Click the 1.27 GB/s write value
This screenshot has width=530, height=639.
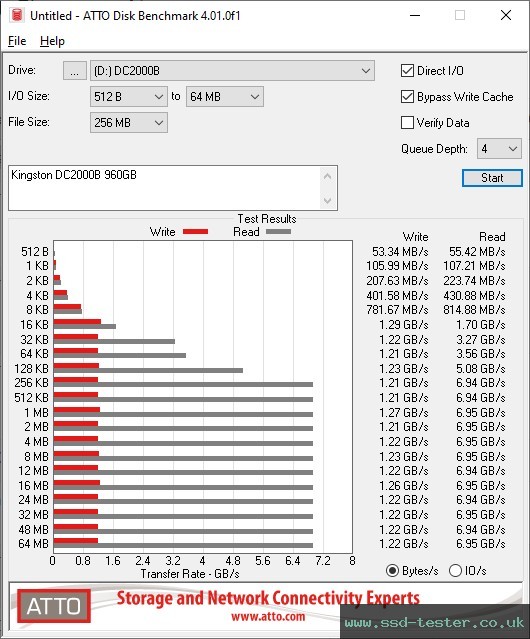(404, 413)
